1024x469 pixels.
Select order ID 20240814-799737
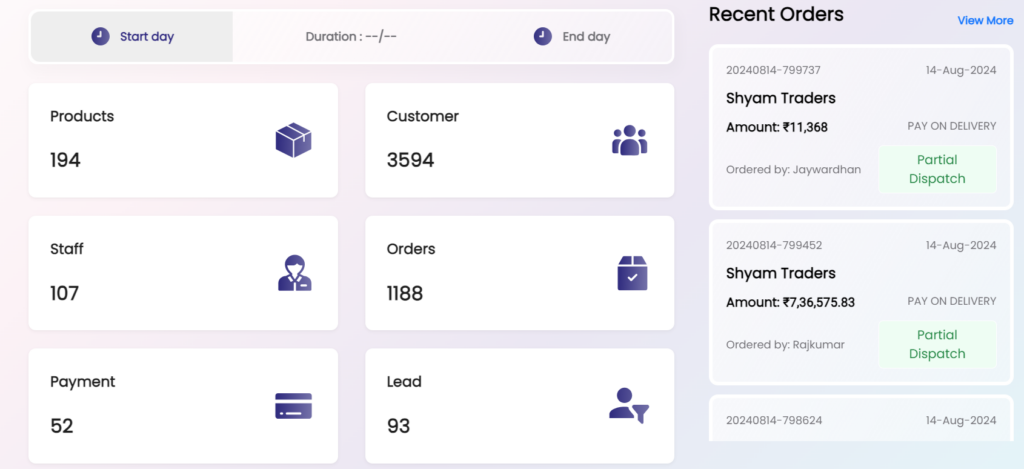click(773, 70)
